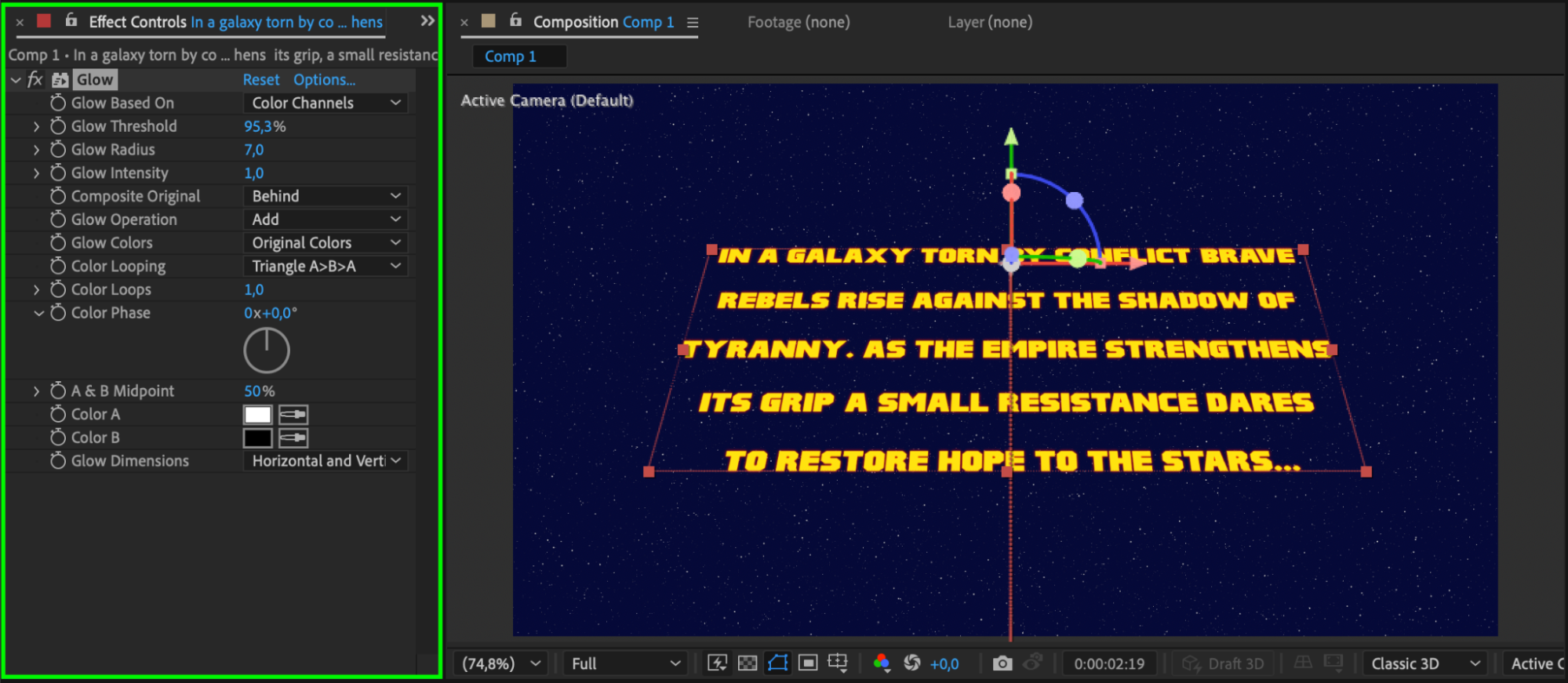The image size is (1568, 683).
Task: Toggle the fx switch for the Glow effect
Action: pos(35,79)
